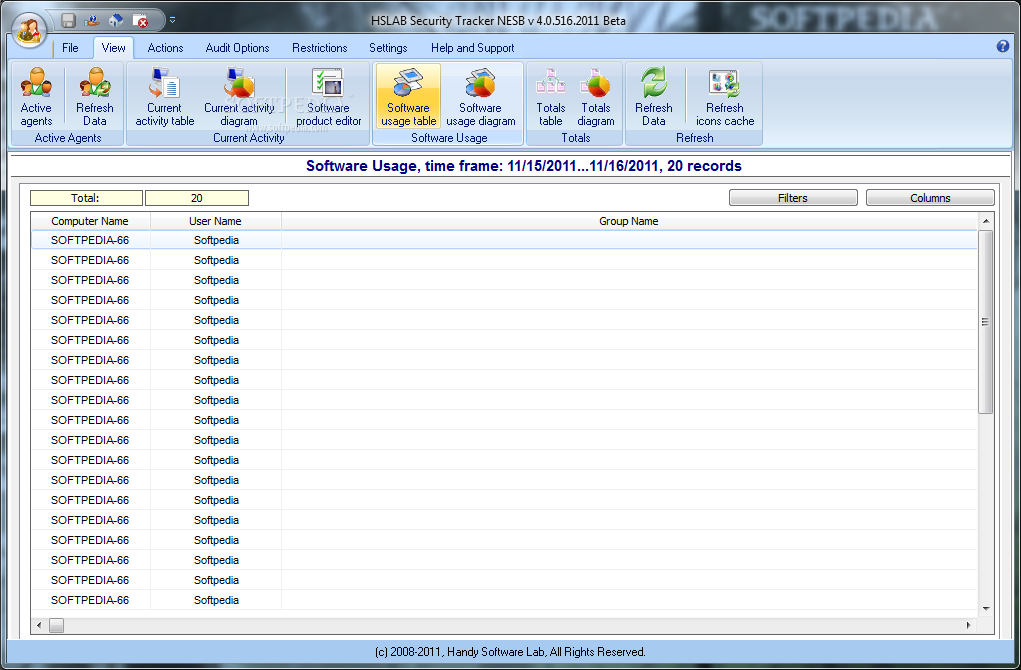This screenshot has width=1021, height=670.
Task: Click Refresh Data in Refresh group
Action: [654, 96]
